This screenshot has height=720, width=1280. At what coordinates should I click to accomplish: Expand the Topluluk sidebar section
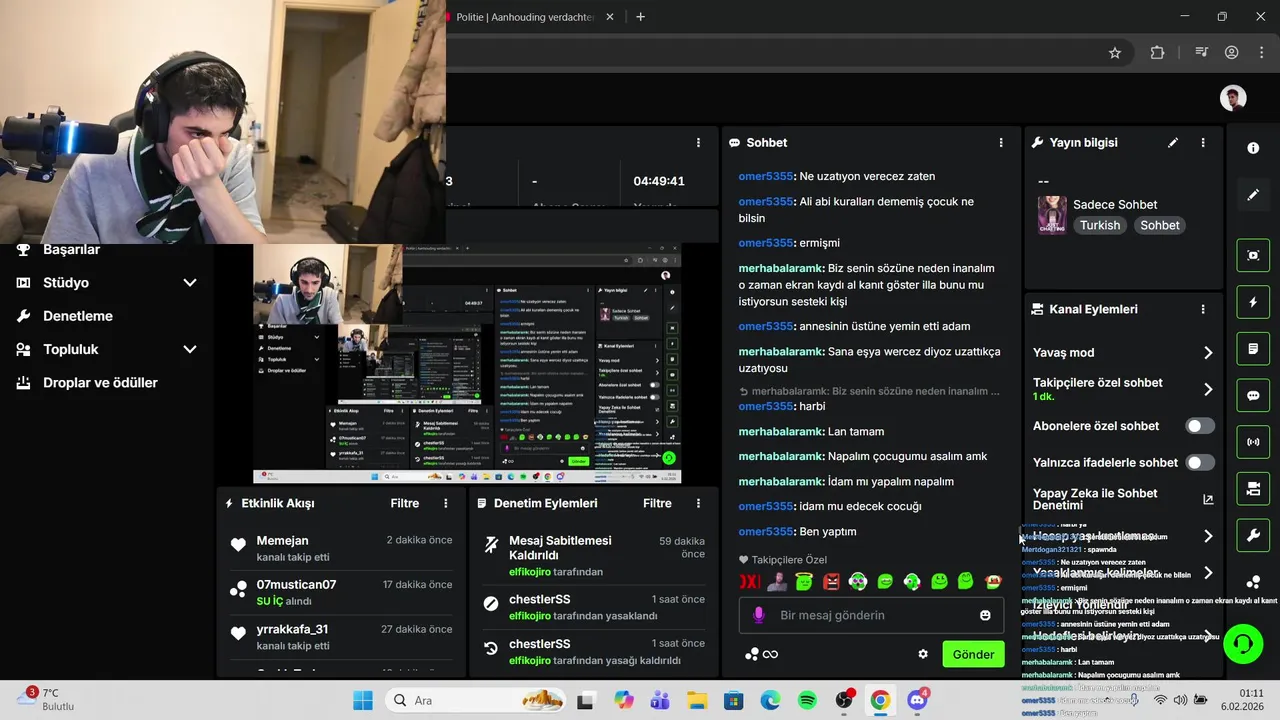tap(190, 349)
